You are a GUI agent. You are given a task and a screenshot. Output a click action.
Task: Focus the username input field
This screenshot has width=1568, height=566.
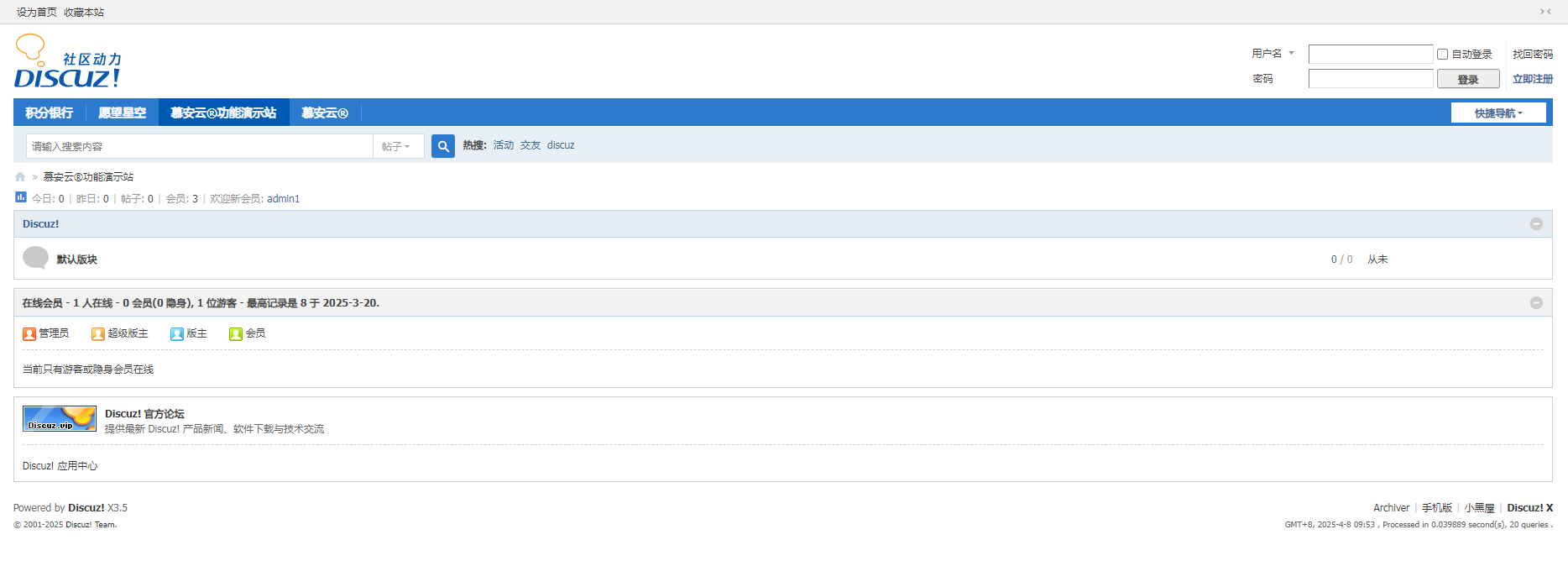pos(1371,54)
